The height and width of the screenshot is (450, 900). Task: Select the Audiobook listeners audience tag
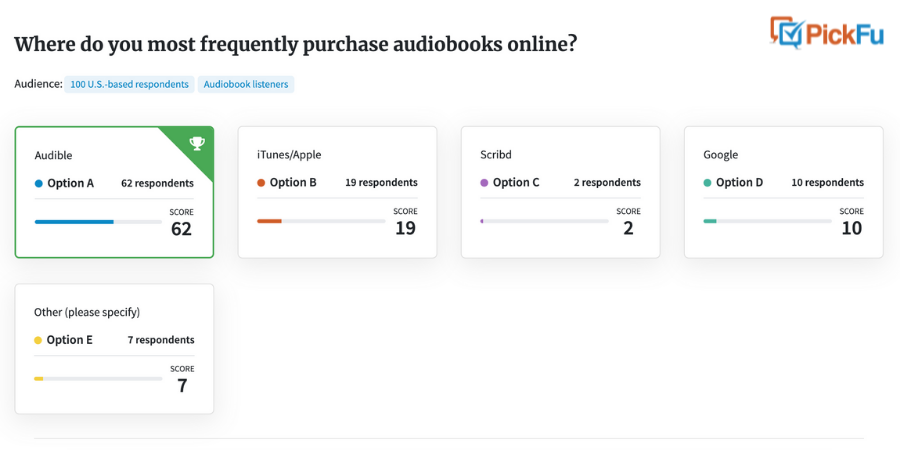pyautogui.click(x=246, y=84)
